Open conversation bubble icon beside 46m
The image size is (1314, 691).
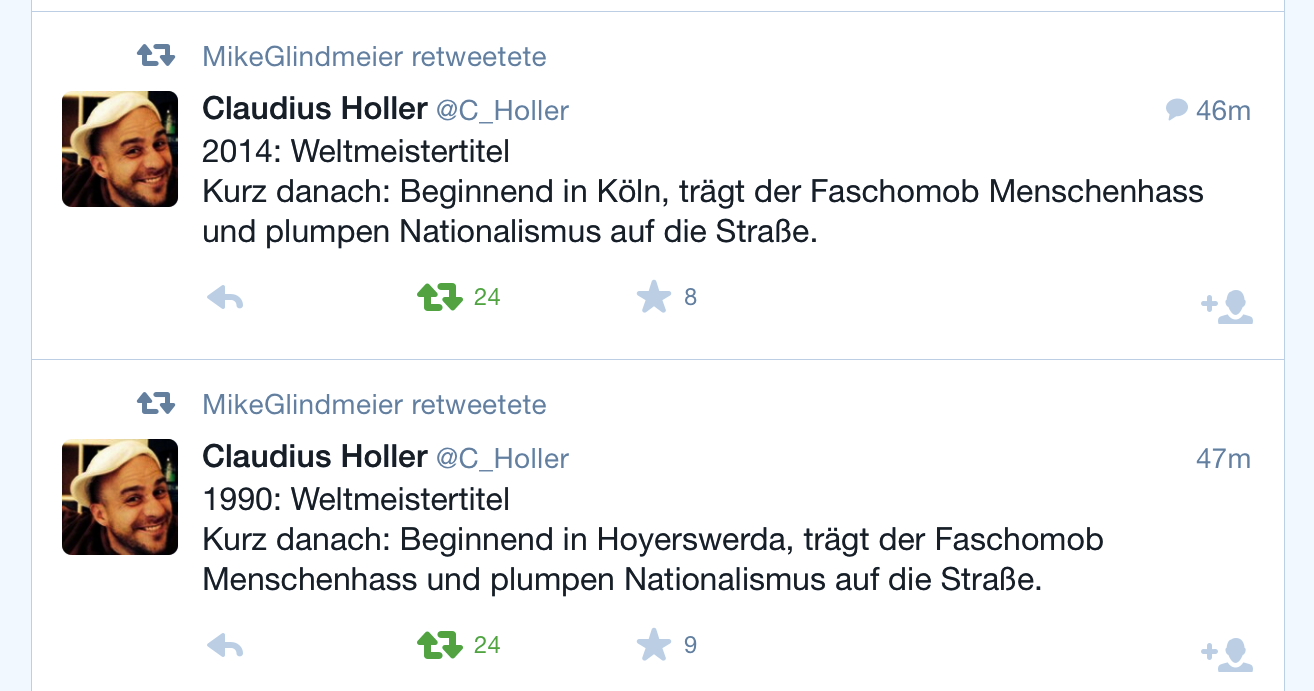(1177, 109)
